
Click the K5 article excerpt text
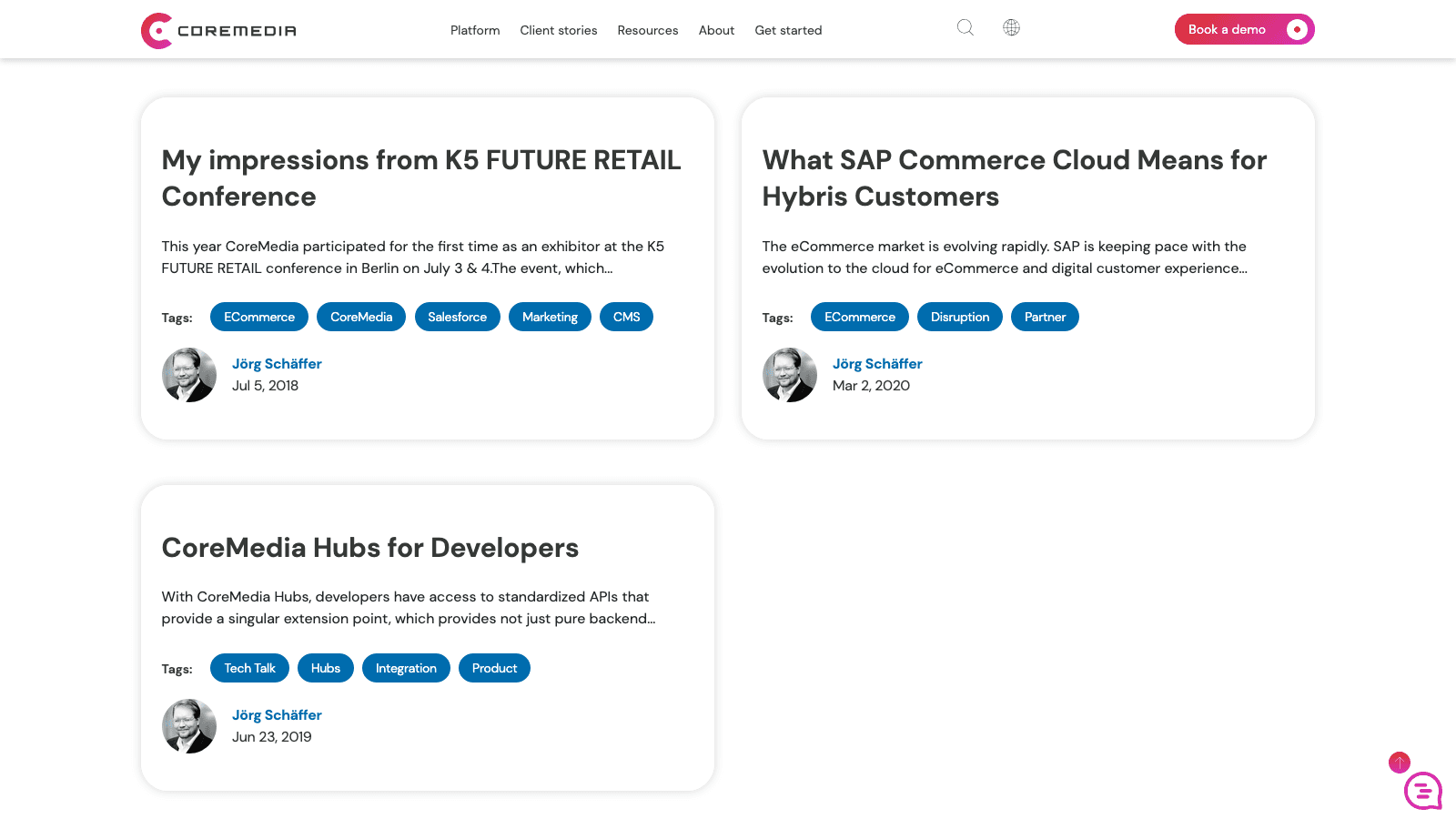point(413,258)
